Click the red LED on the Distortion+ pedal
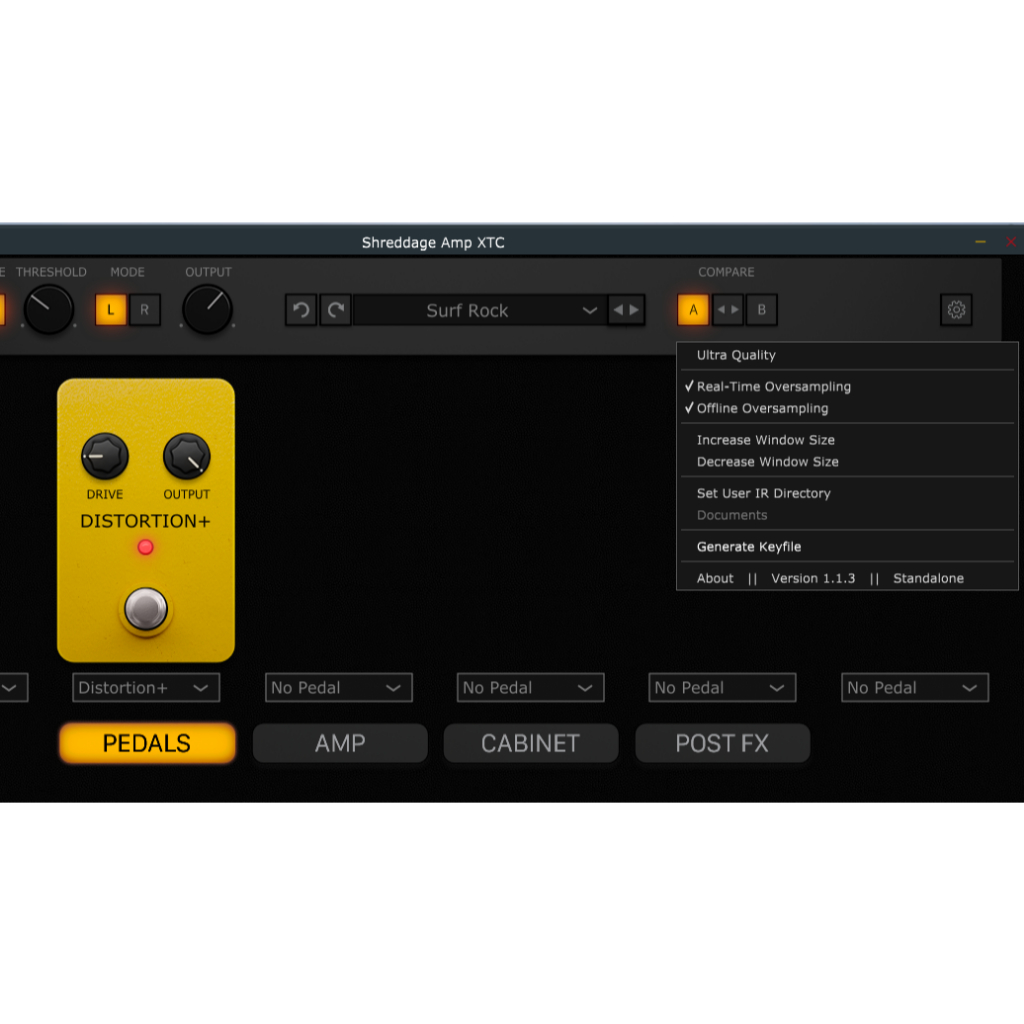Viewport: 1024px width, 1024px height. point(145,547)
